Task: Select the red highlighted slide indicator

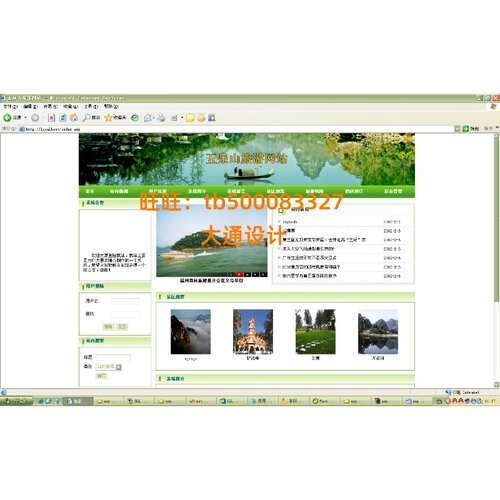Action: (239, 274)
